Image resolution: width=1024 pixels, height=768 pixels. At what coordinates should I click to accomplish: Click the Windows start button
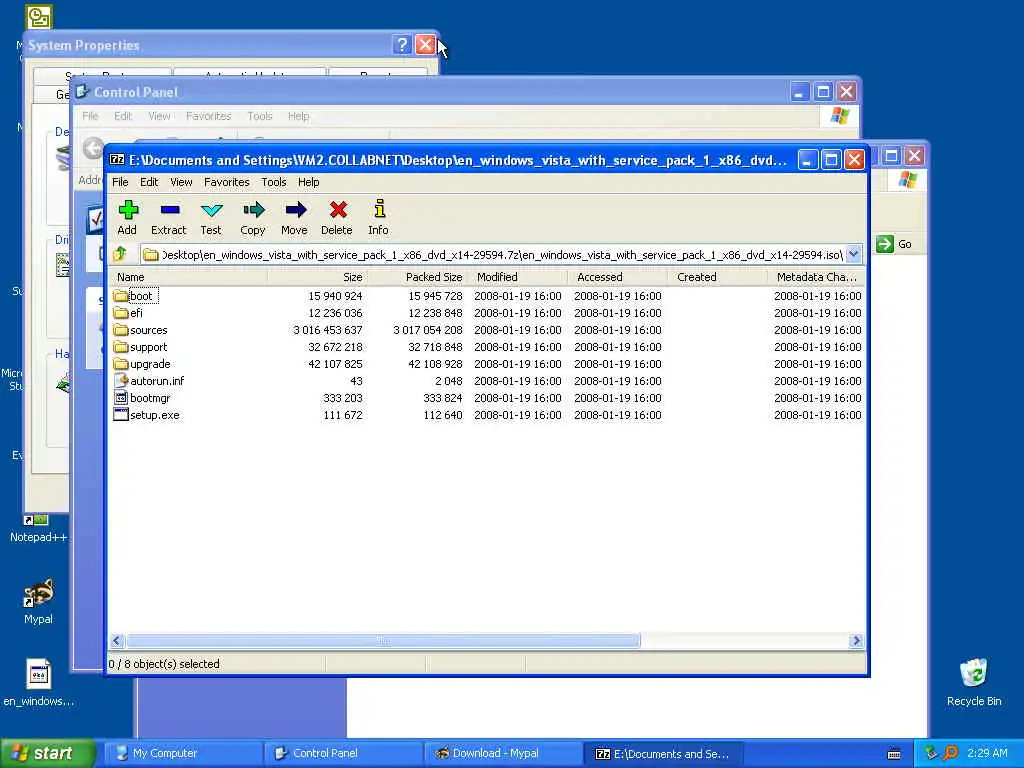47,754
